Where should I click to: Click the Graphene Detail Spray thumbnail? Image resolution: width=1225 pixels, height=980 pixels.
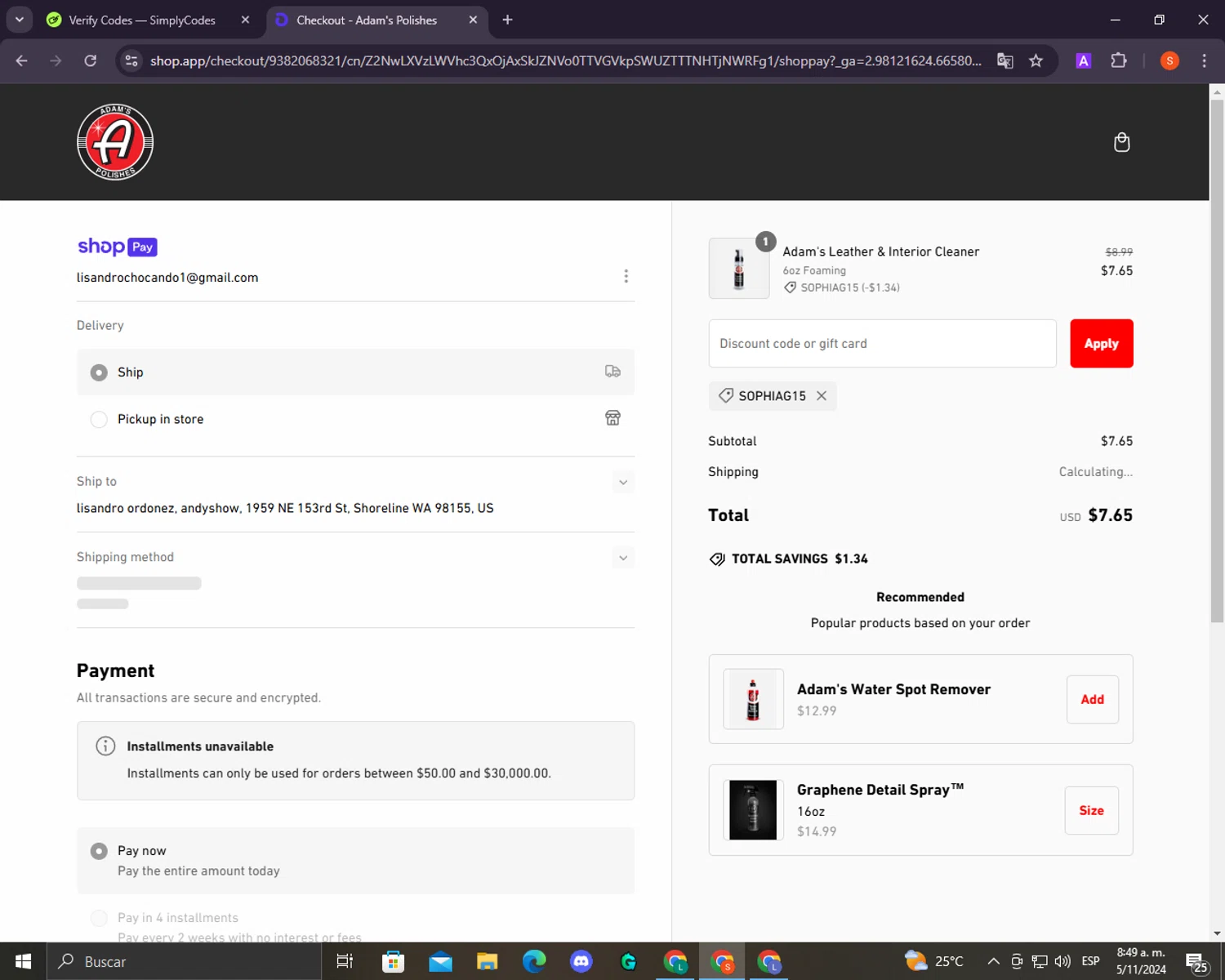753,810
